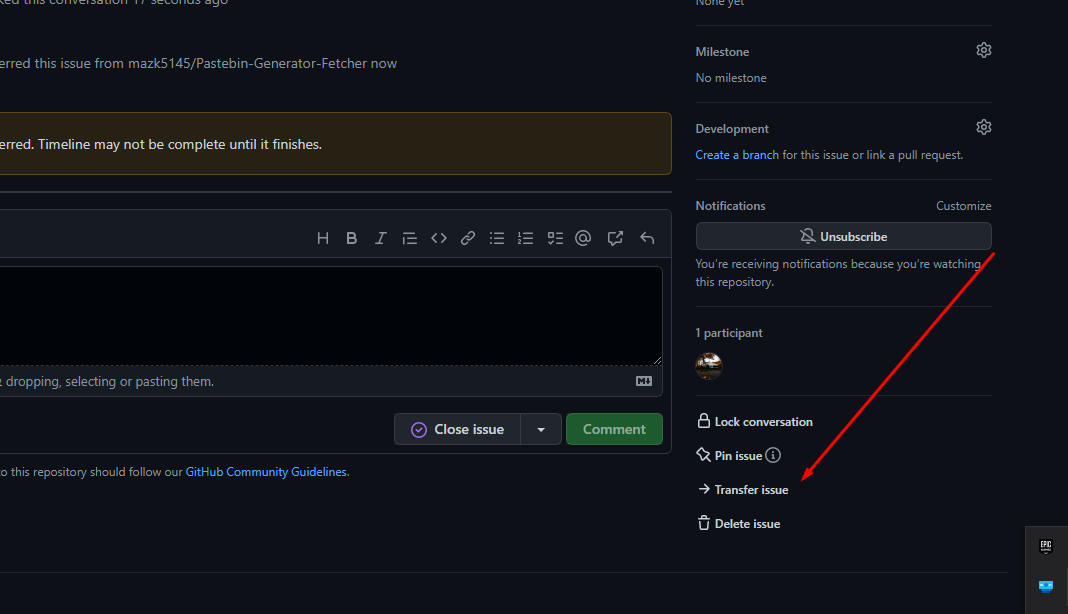Viewport: 1068px width, 614px height.
Task: Open GitHub Community Guidelines link
Action: (x=266, y=472)
